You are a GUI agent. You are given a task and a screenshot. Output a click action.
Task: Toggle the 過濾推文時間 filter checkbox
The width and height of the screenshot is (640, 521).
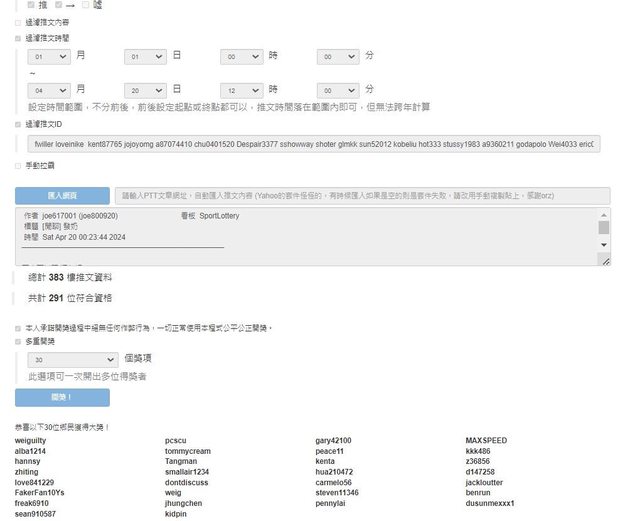(x=18, y=37)
